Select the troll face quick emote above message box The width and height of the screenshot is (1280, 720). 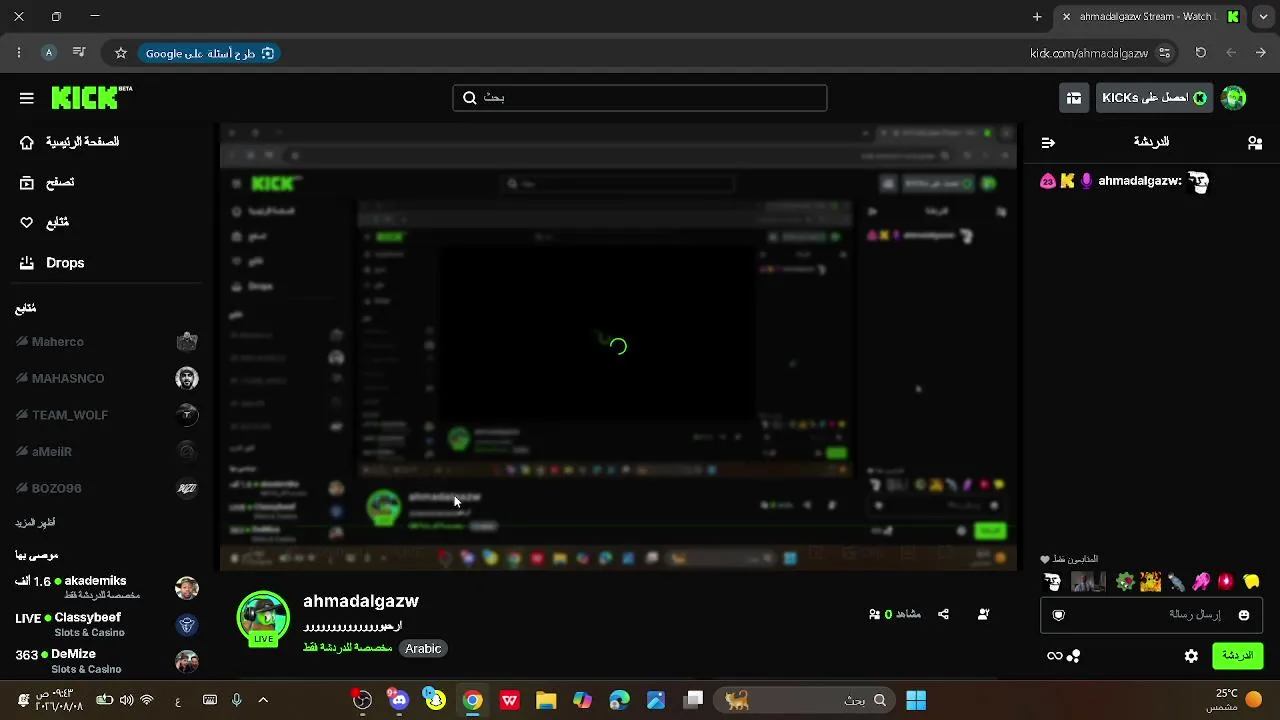click(1052, 581)
